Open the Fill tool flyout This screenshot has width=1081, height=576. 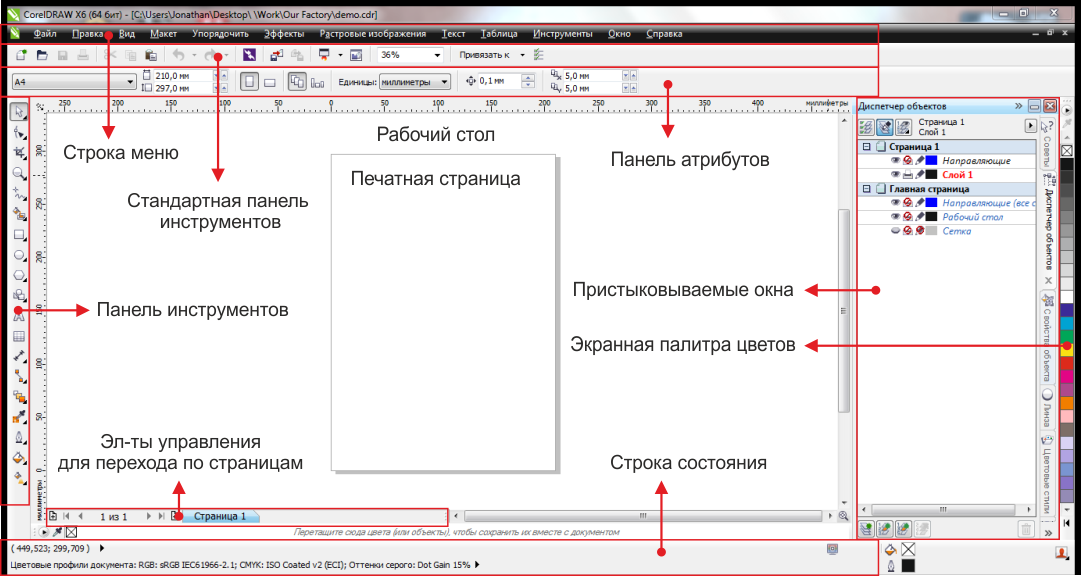click(x=19, y=458)
